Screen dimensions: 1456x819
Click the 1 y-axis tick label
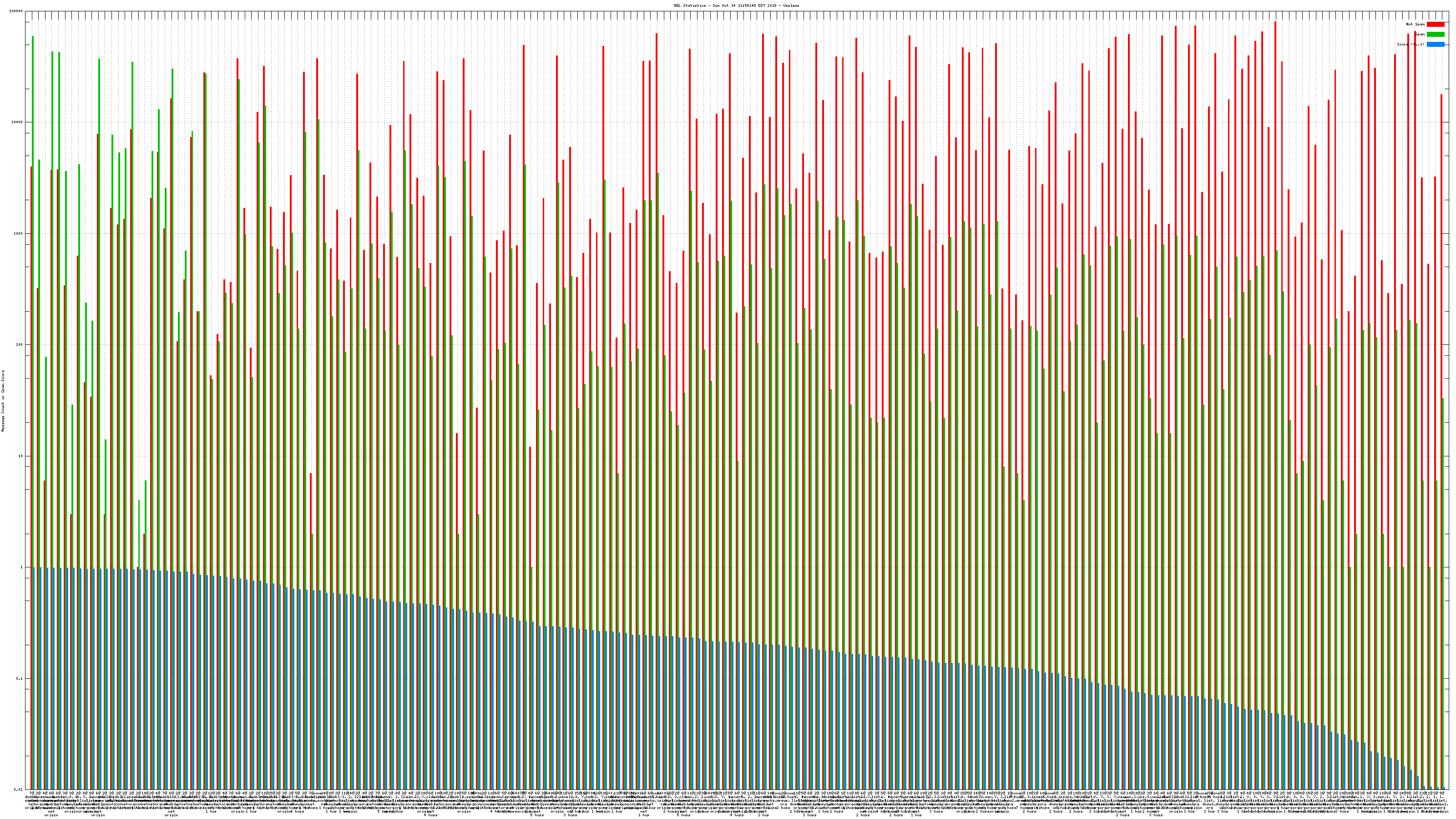pyautogui.click(x=22, y=567)
